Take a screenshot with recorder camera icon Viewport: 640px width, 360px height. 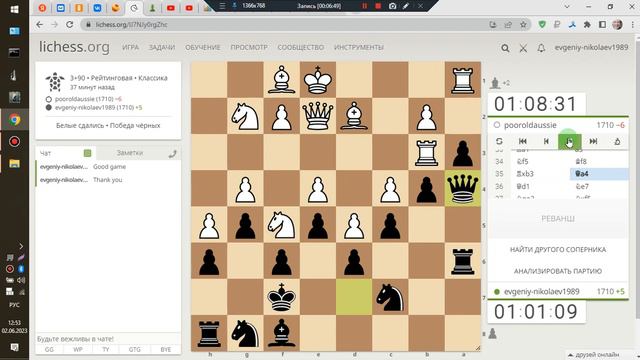pyautogui.click(x=392, y=6)
